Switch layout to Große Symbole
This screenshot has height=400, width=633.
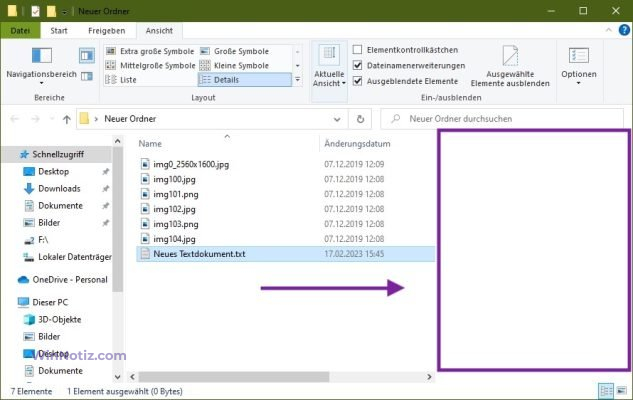(x=235, y=51)
